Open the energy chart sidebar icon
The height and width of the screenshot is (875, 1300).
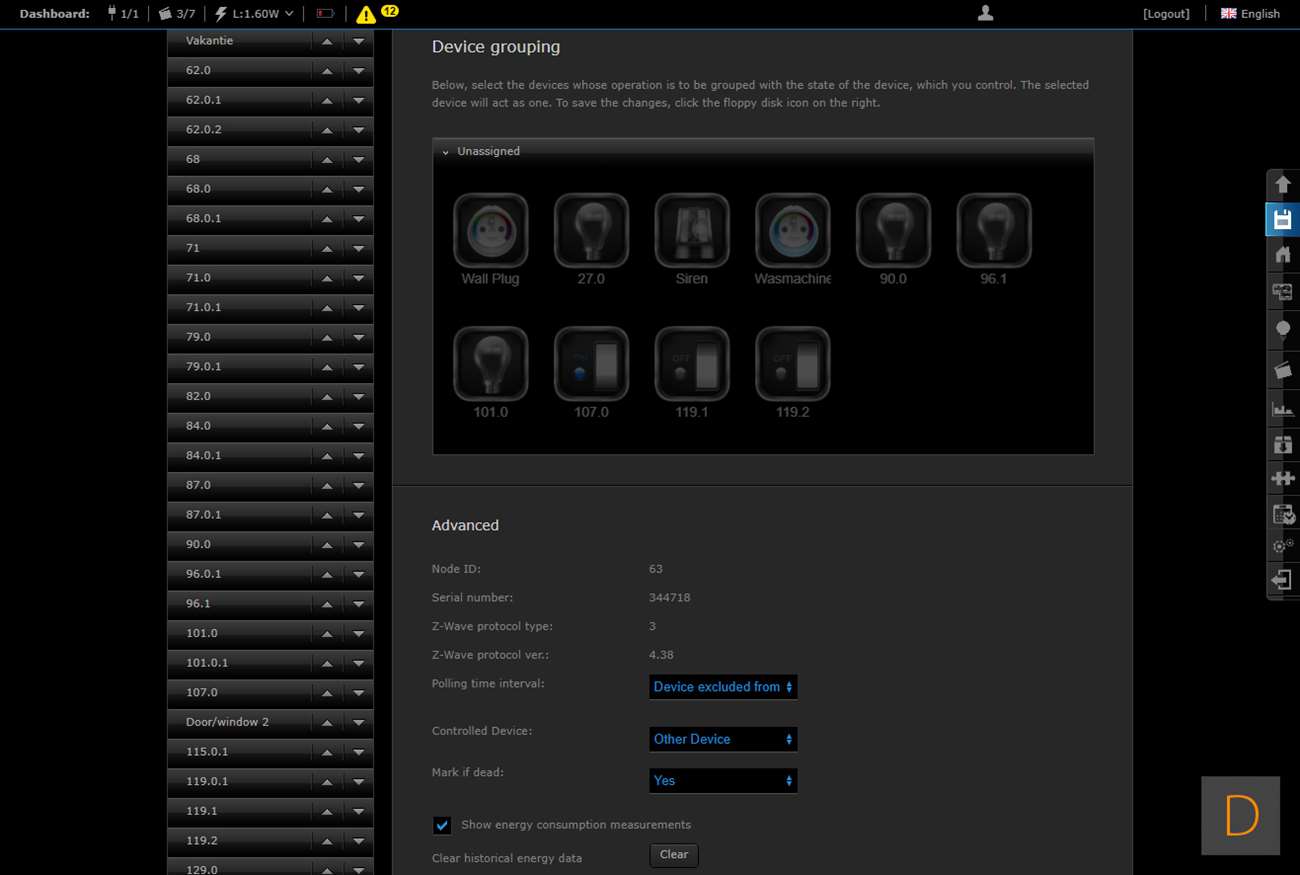pyautogui.click(x=1282, y=408)
